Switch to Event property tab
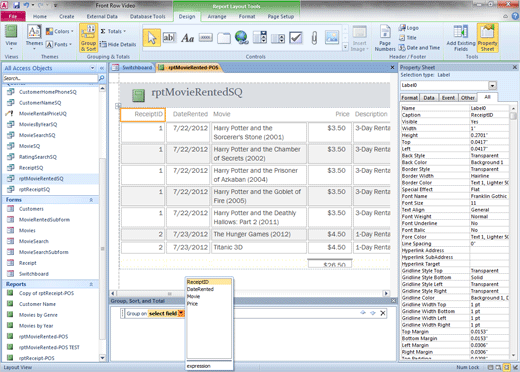 point(448,98)
